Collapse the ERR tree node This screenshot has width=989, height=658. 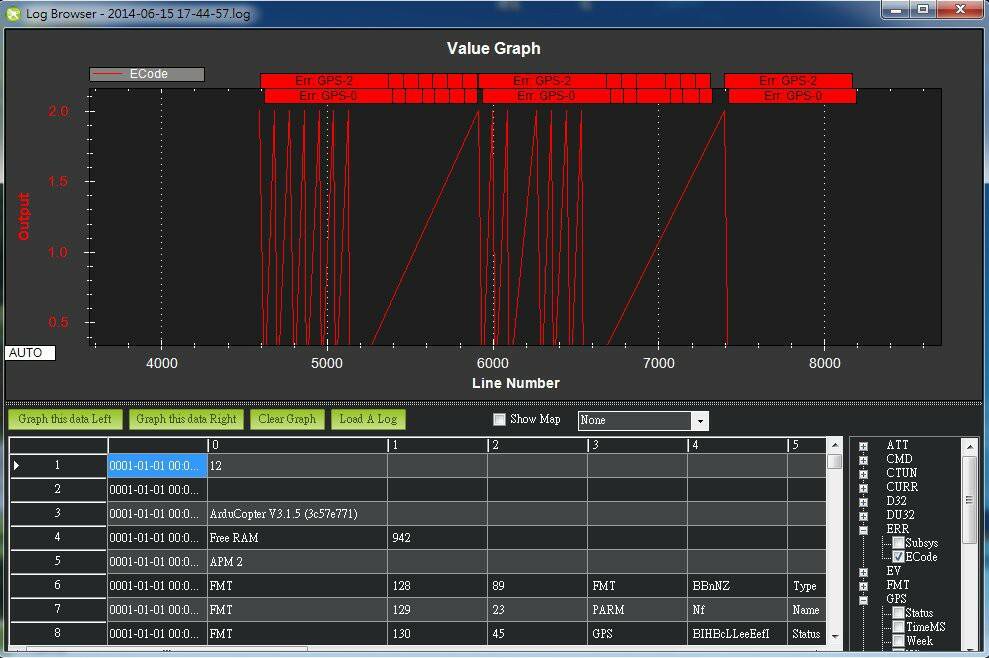[x=863, y=530]
